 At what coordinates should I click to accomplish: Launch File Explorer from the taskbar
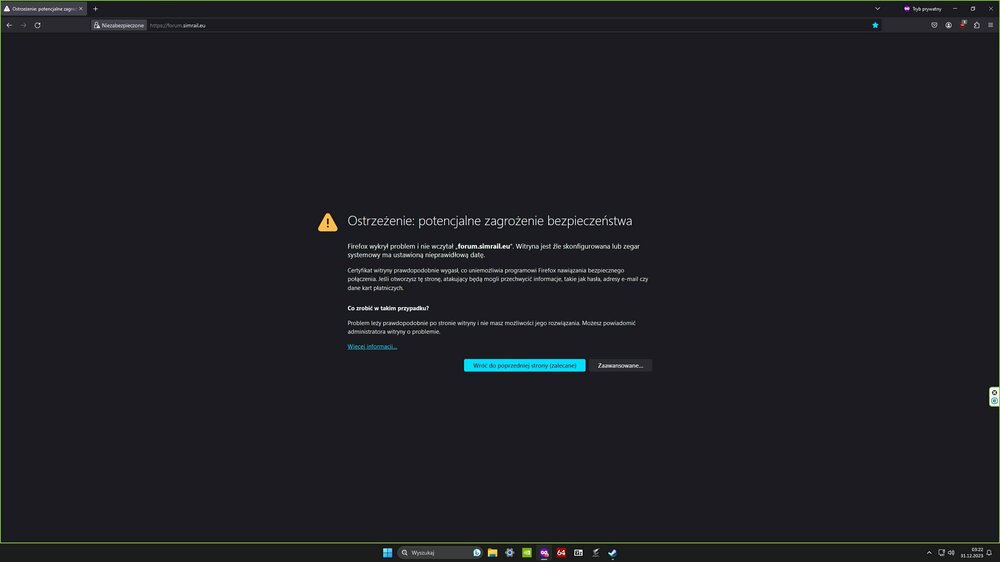pyautogui.click(x=492, y=552)
